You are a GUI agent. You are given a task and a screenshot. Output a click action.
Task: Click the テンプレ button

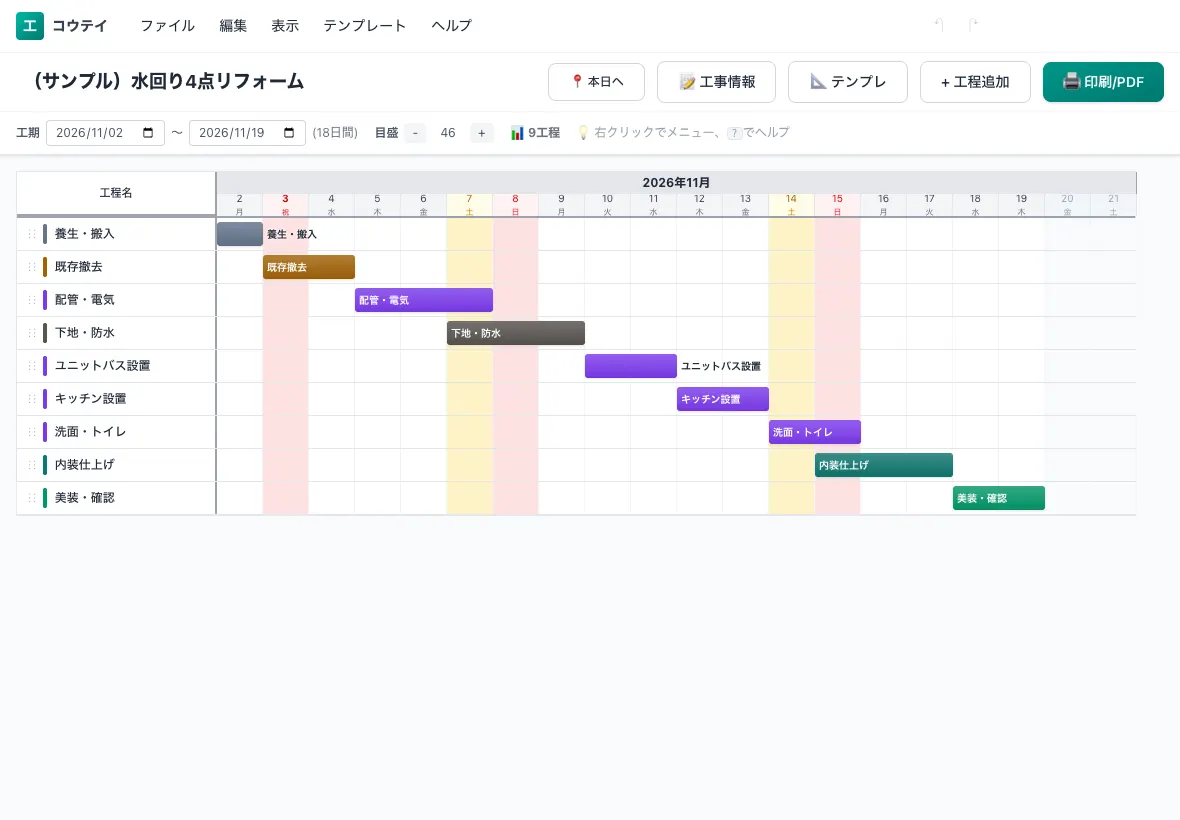tap(847, 81)
